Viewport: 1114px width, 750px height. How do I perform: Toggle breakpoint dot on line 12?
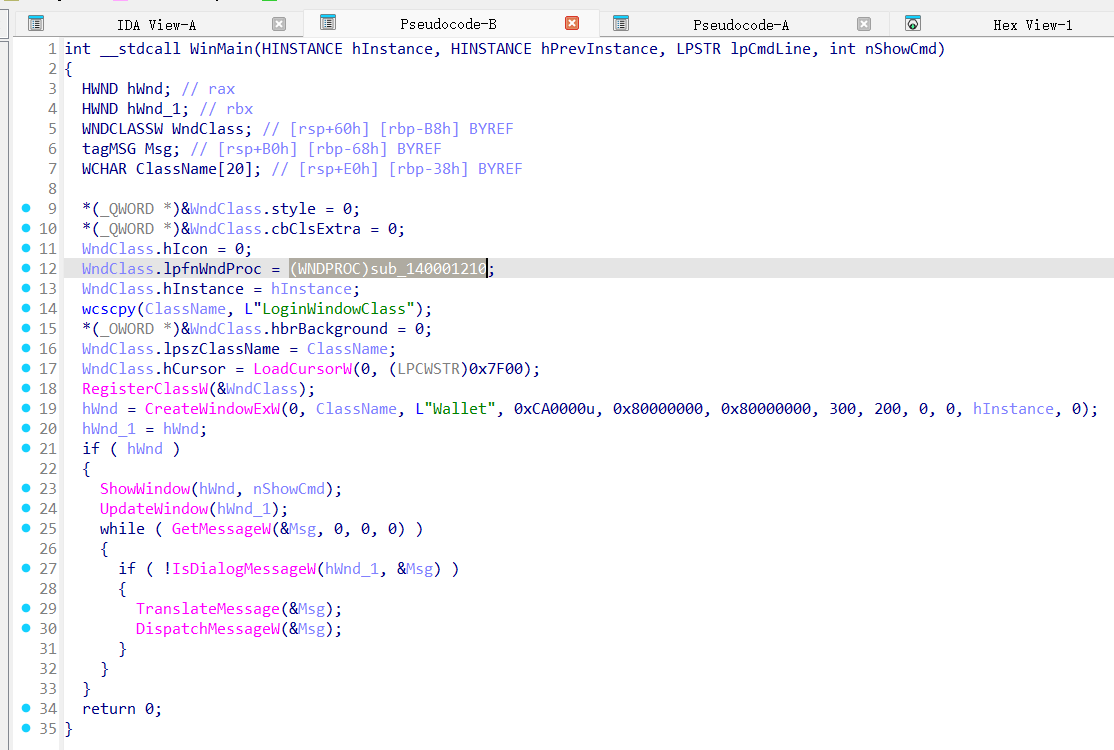pos(26,268)
